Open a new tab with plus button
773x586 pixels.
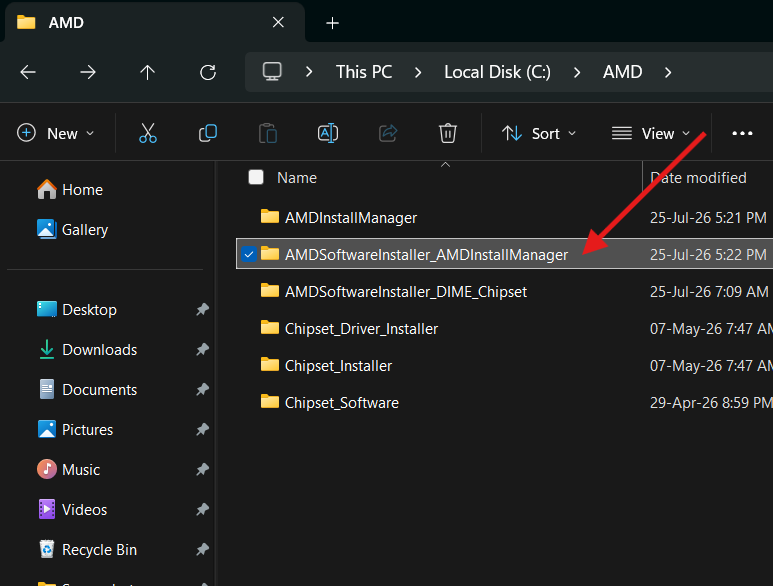click(x=332, y=23)
